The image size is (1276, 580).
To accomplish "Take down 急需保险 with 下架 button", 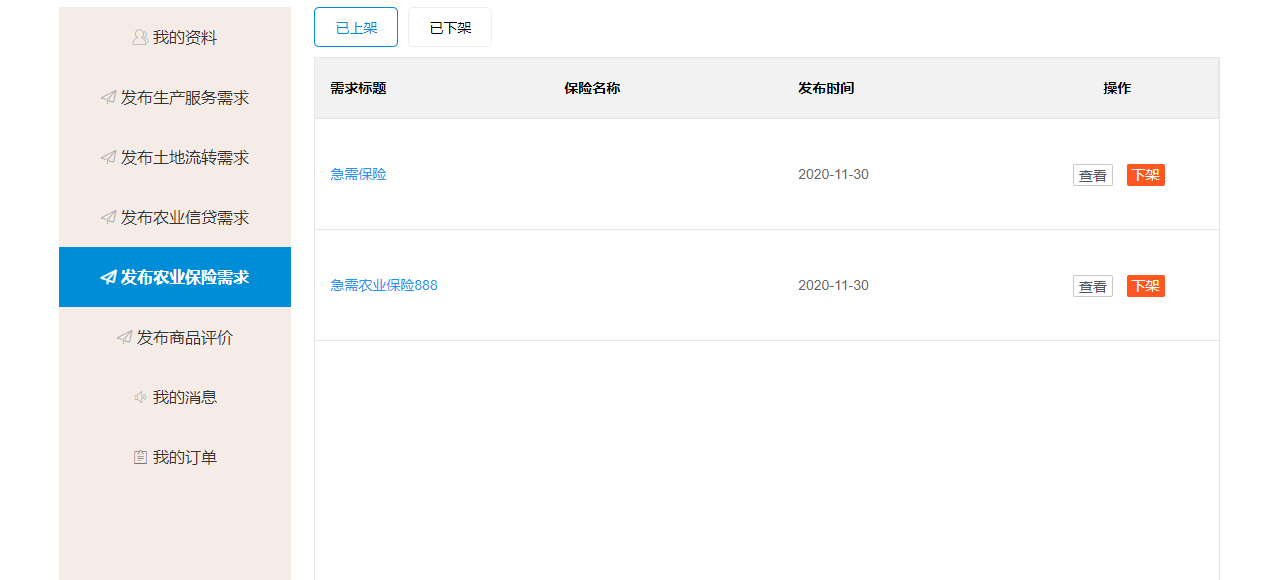I will pos(1145,175).
